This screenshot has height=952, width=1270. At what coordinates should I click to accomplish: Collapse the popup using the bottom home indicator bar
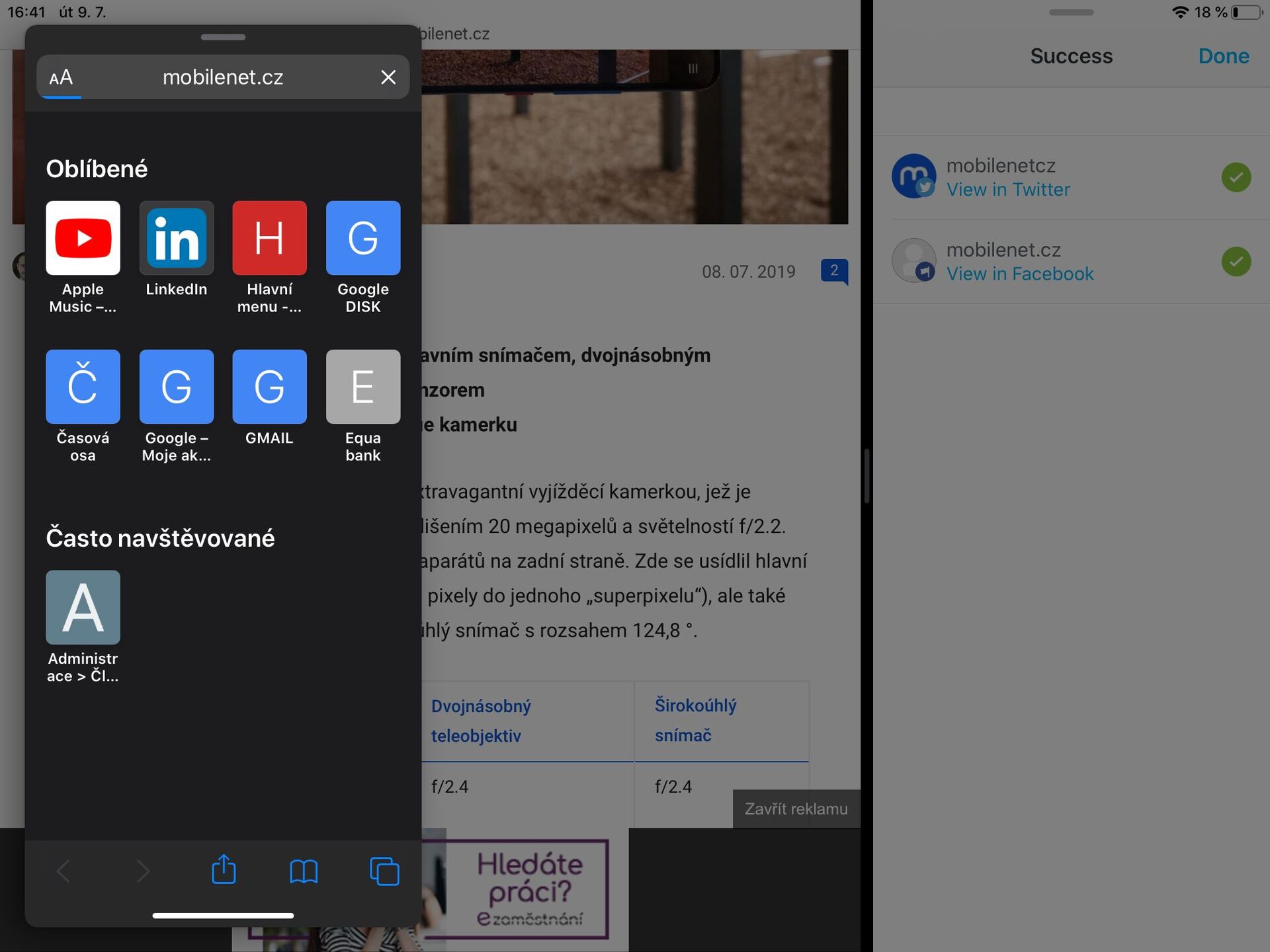point(223,915)
